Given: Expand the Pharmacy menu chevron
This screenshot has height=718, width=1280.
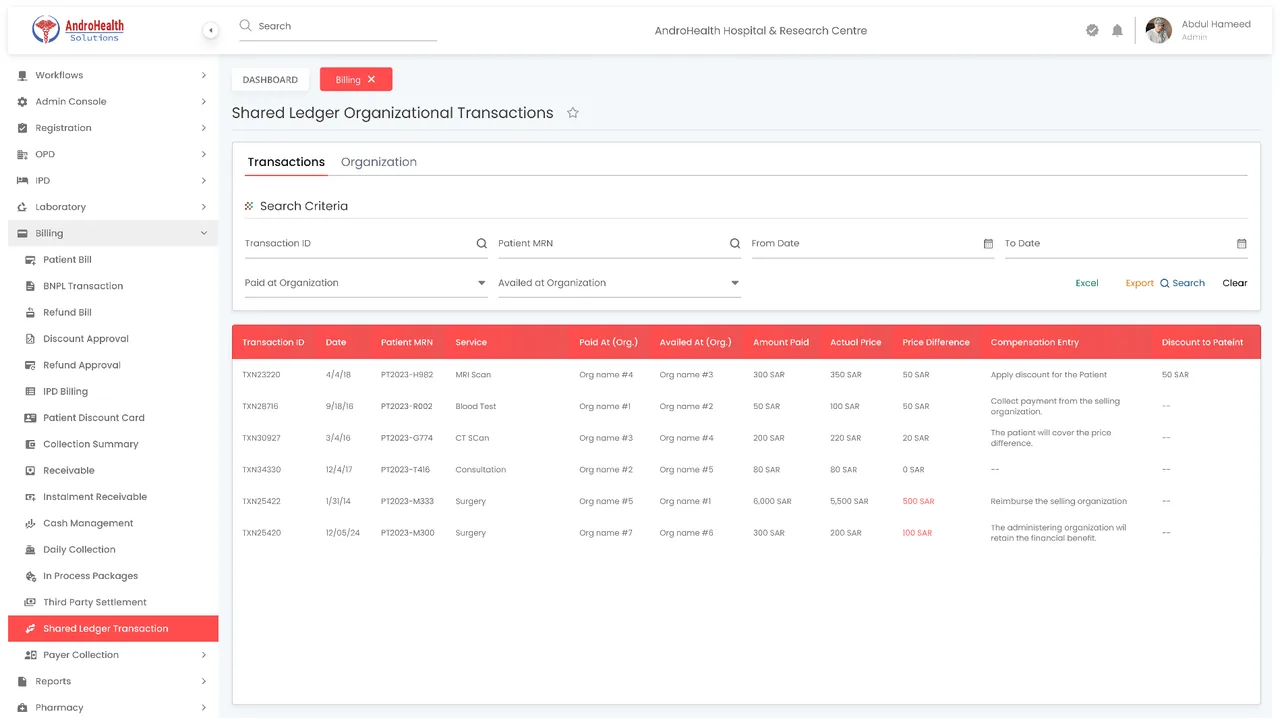Looking at the screenshot, I should click(203, 707).
